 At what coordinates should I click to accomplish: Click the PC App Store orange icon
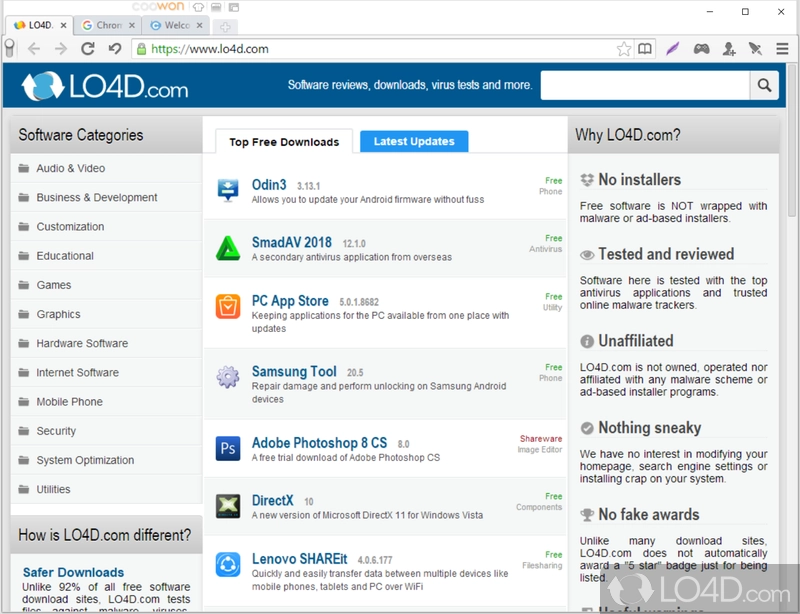click(228, 306)
